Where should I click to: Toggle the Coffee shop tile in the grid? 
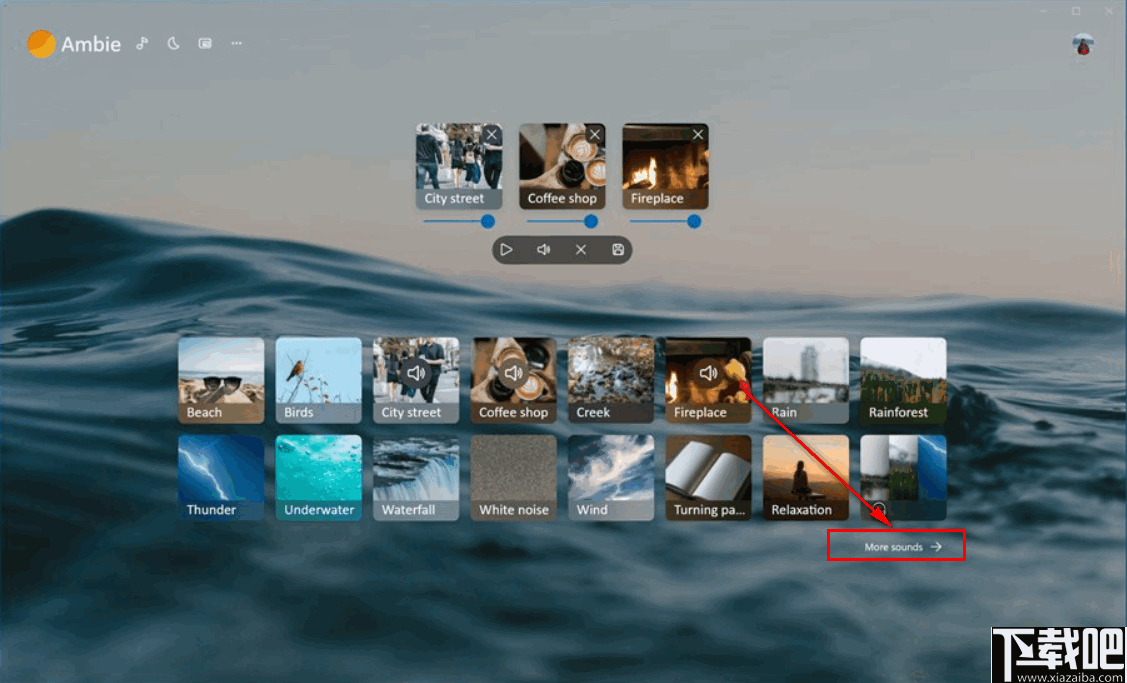[x=513, y=380]
